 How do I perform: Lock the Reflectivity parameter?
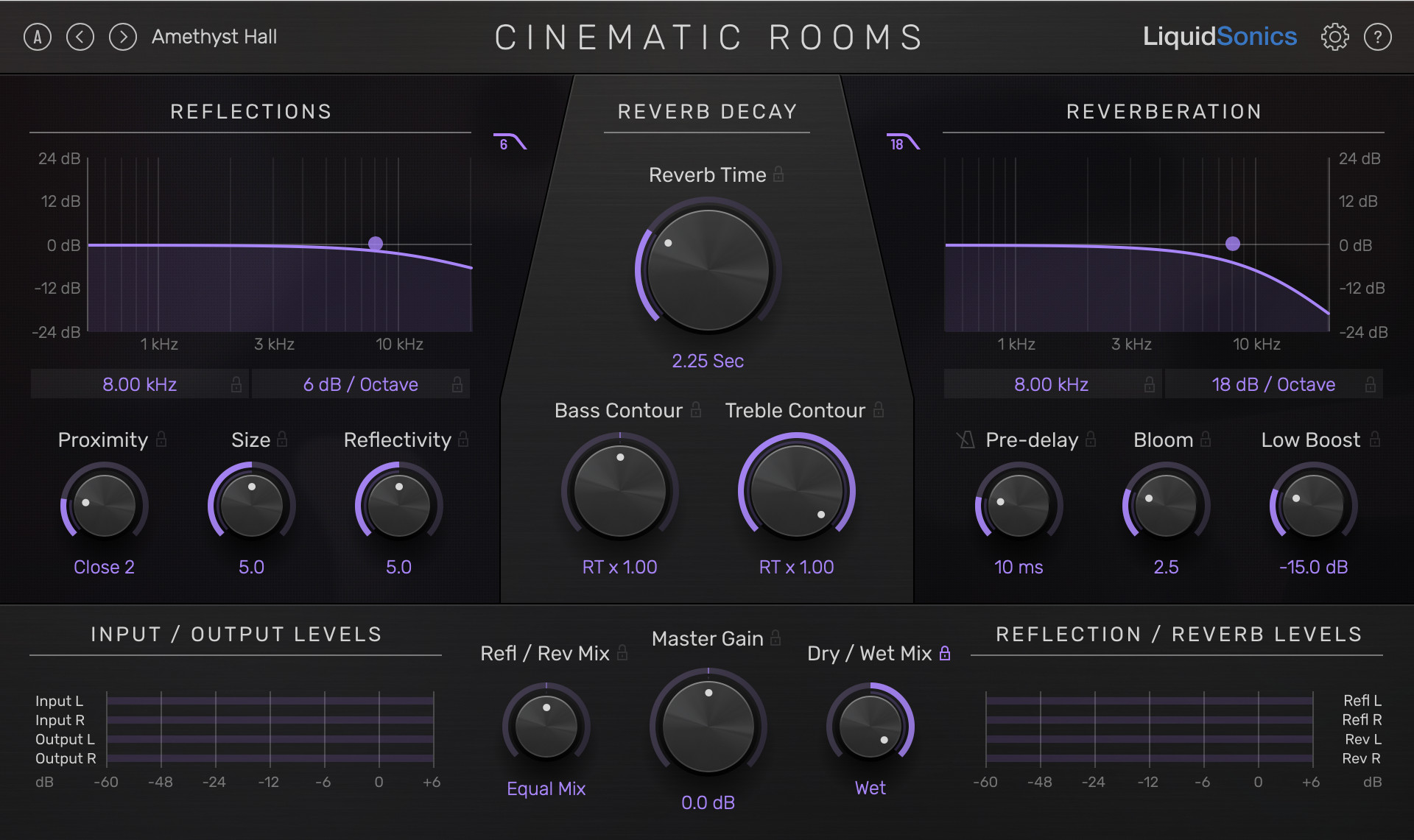click(463, 440)
